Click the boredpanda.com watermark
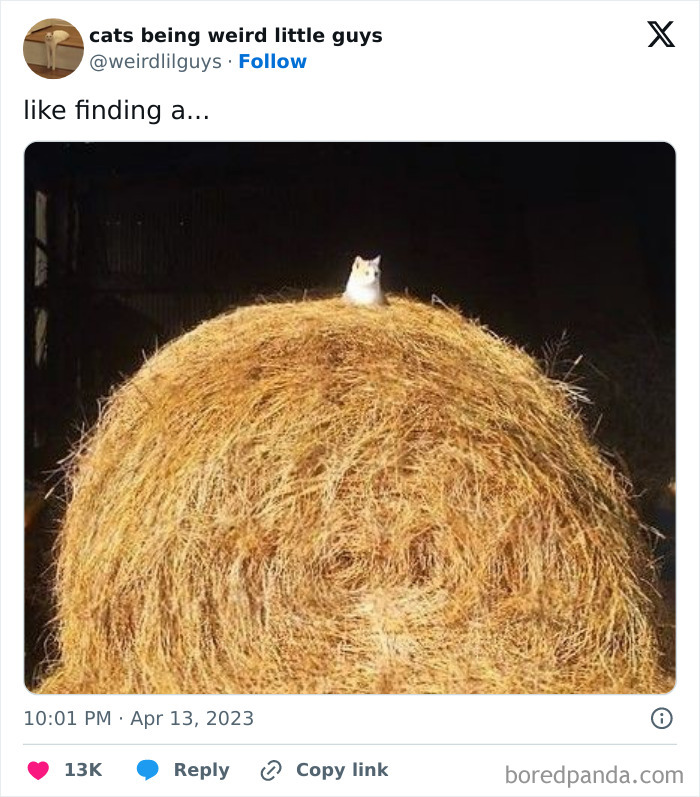Viewport: 700px width, 797px height. pyautogui.click(x=594, y=774)
